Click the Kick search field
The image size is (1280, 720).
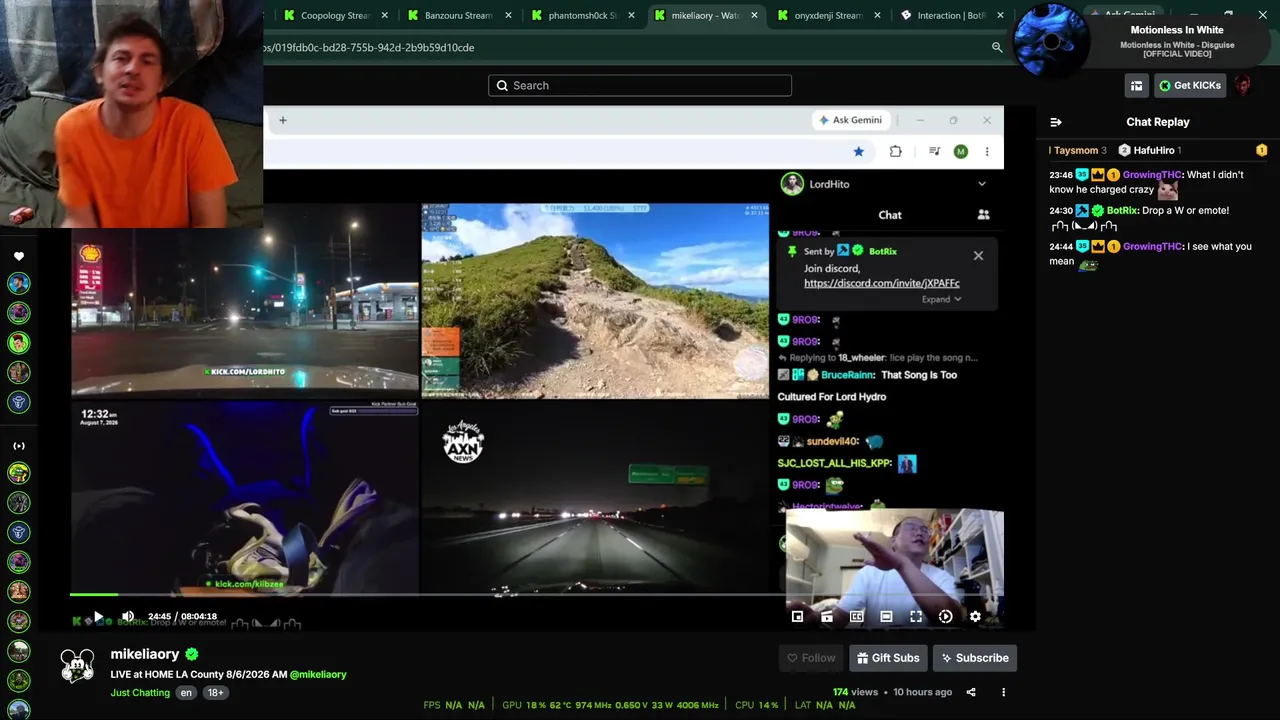point(640,86)
